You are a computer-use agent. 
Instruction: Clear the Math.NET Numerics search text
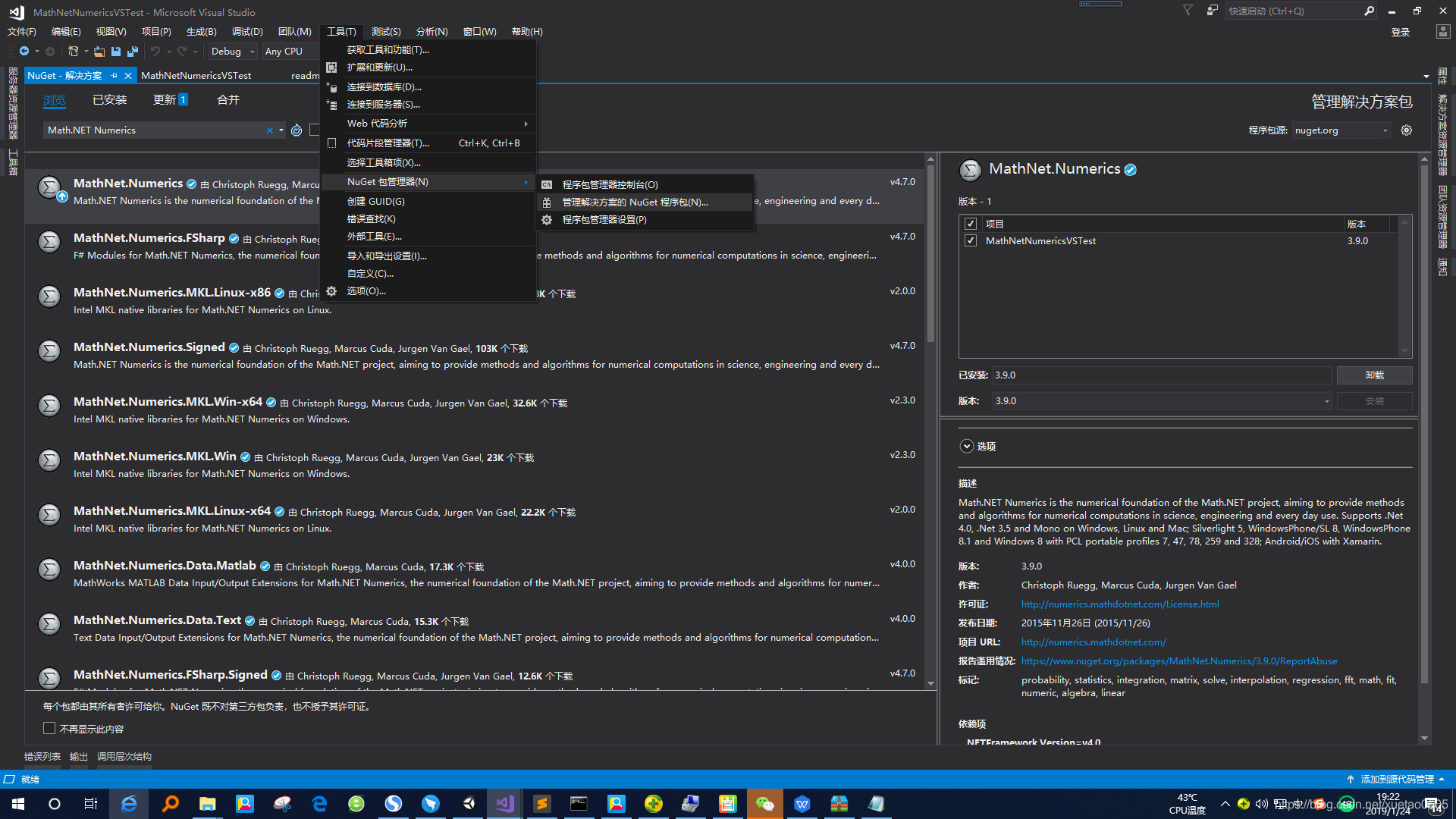(x=269, y=130)
